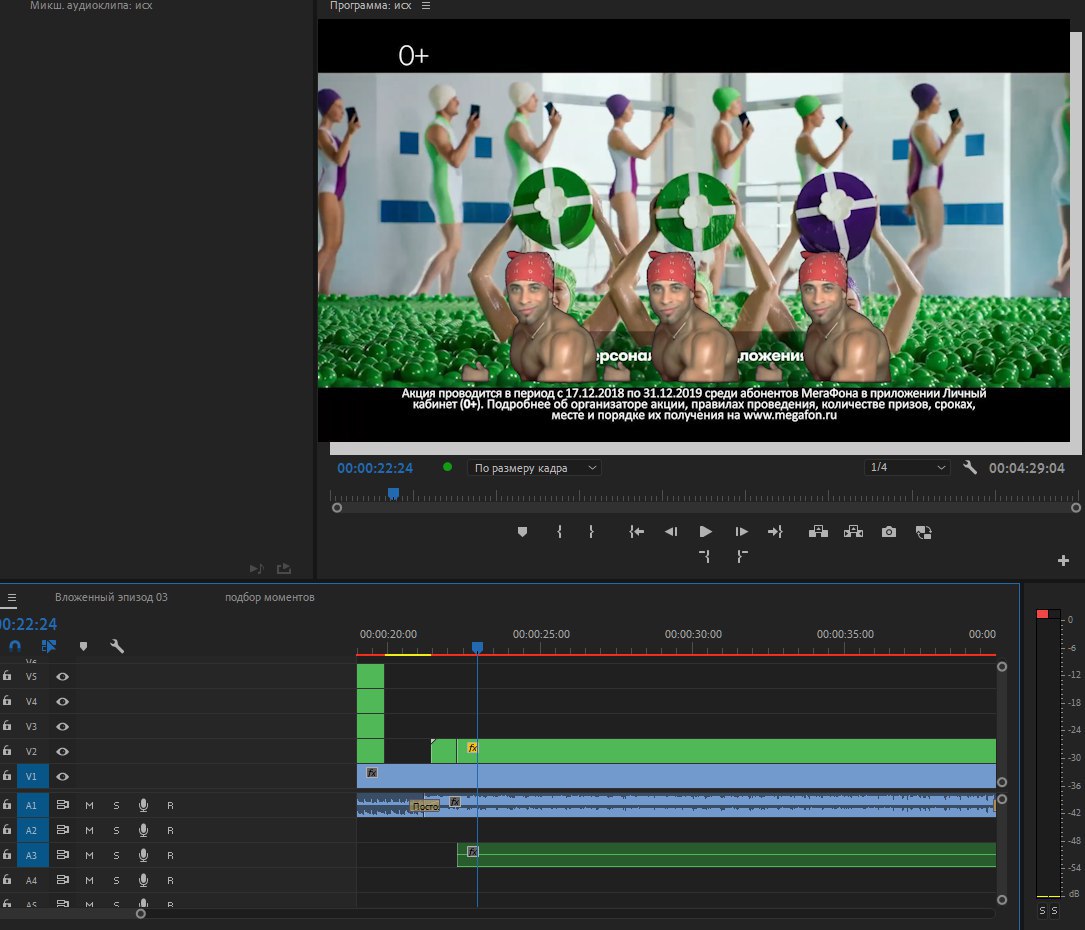
Task: Lock the A1 audio track
Action: pos(7,805)
